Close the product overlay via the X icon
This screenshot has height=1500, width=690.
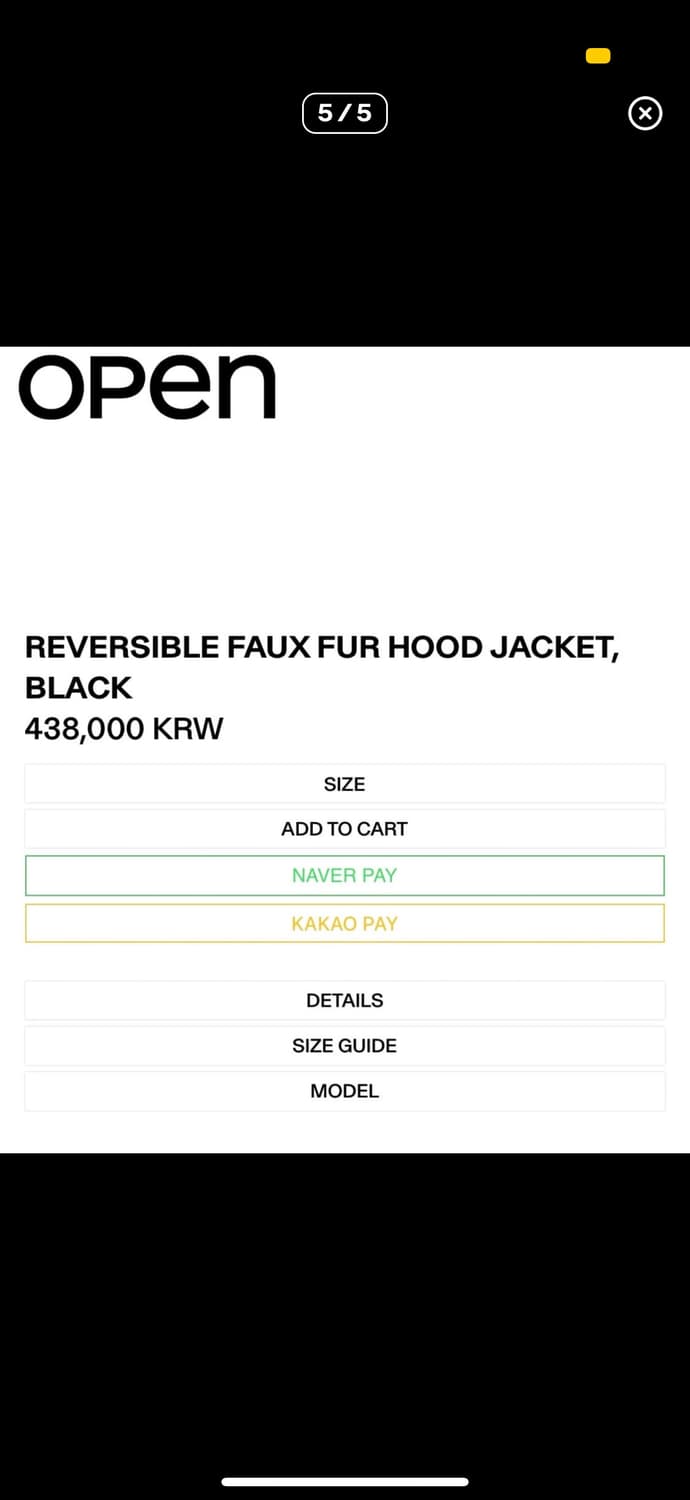(645, 113)
